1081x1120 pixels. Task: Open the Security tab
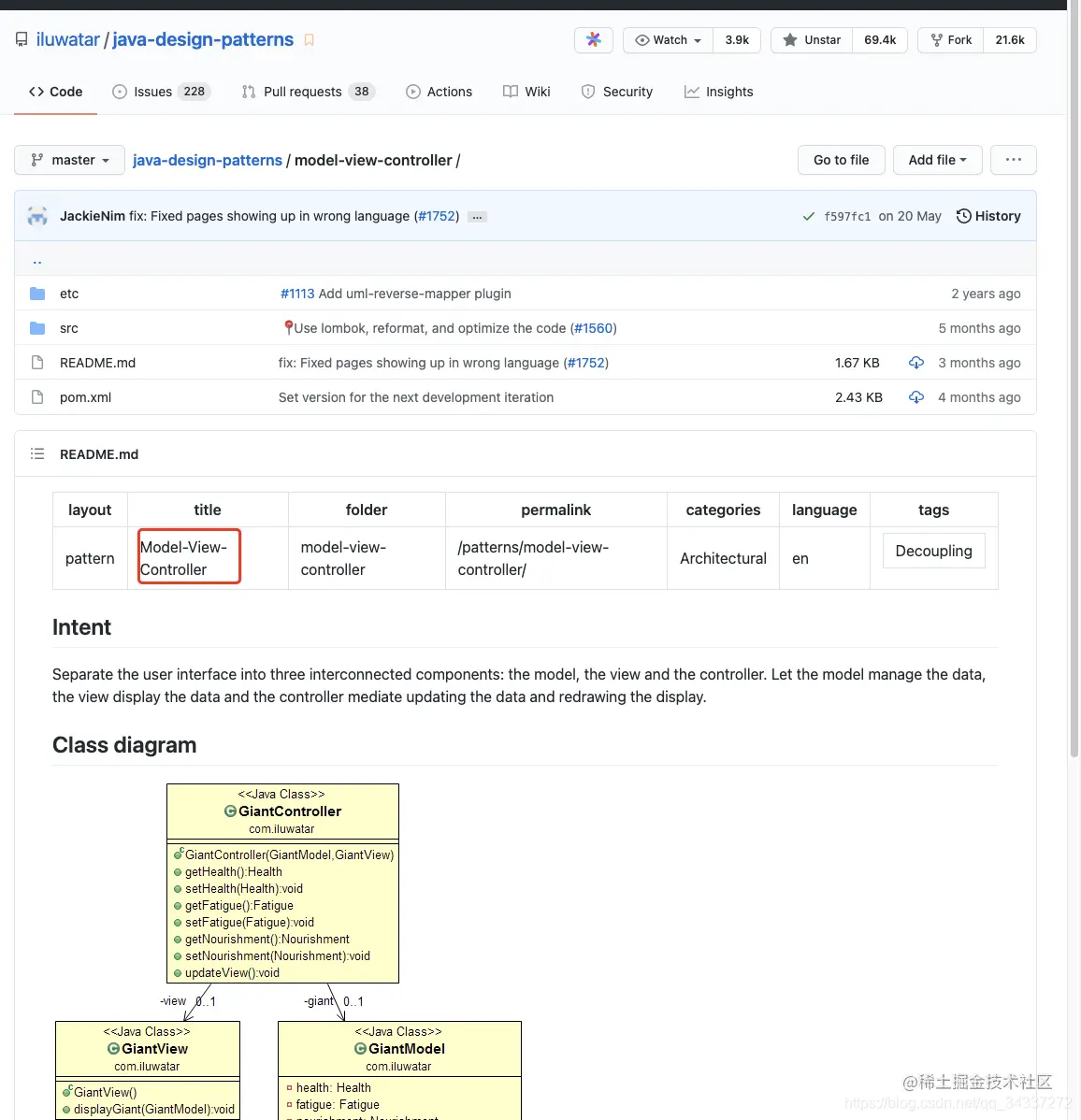coord(617,92)
